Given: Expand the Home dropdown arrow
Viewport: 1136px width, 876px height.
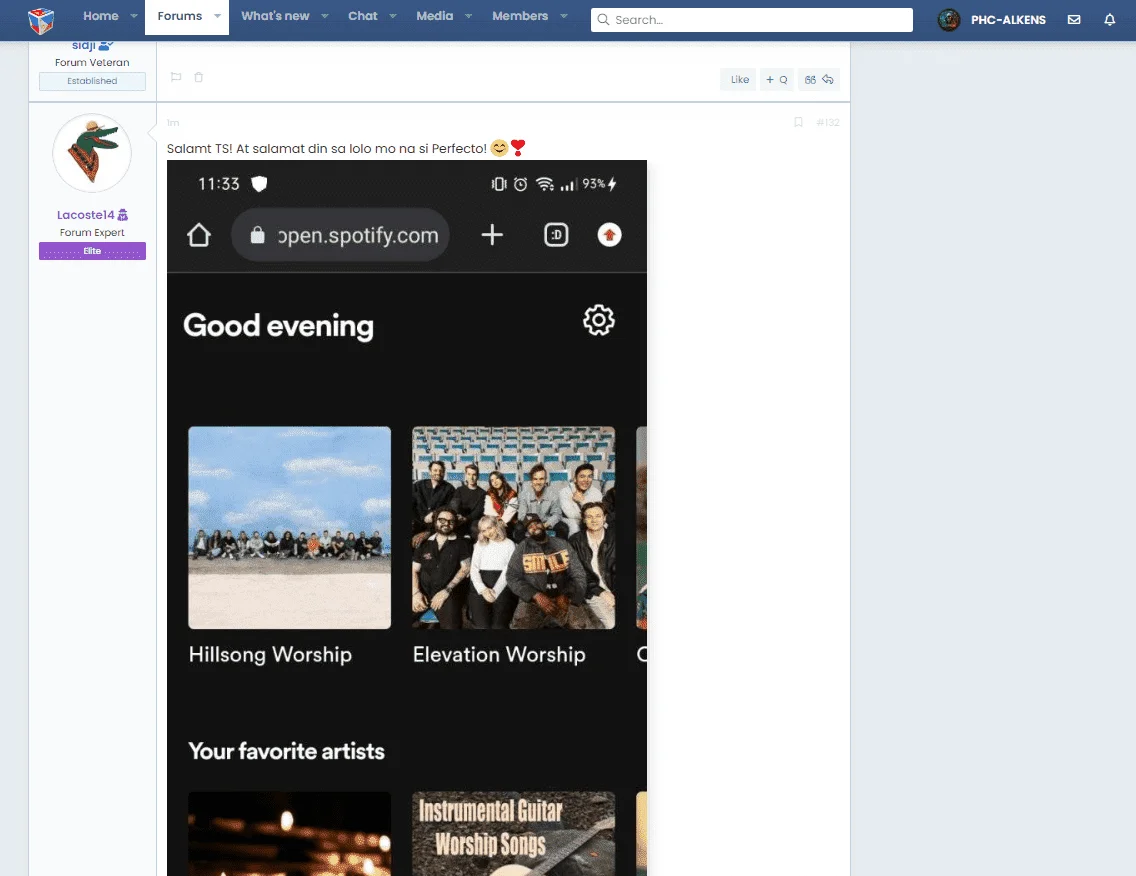Looking at the screenshot, I should click(x=134, y=16).
